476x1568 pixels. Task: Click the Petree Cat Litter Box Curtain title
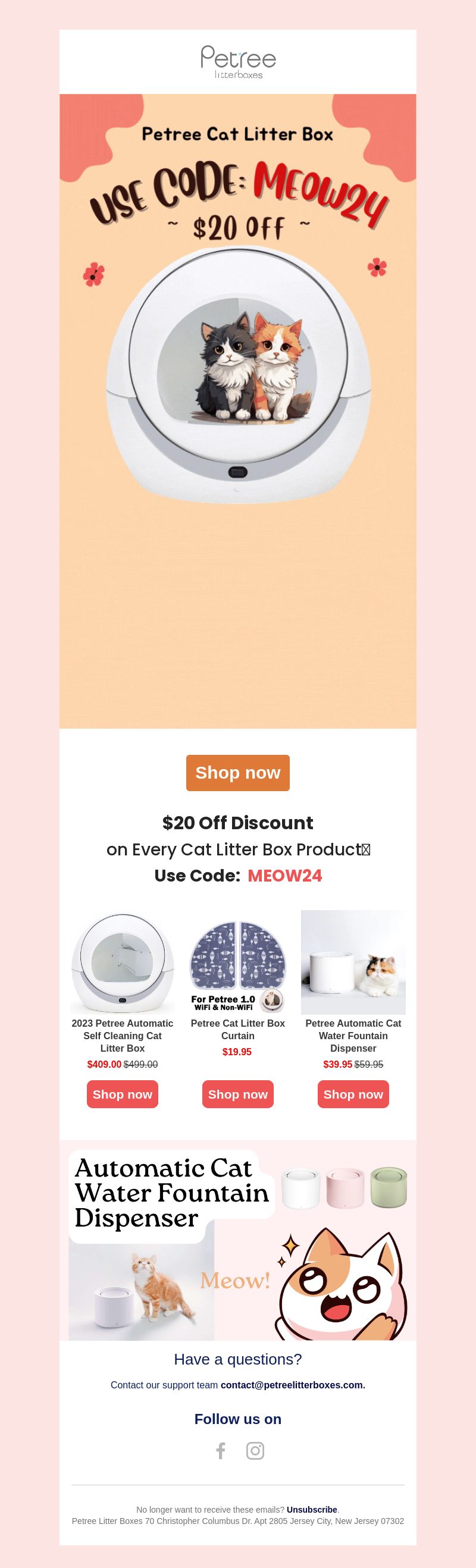coord(238,1029)
